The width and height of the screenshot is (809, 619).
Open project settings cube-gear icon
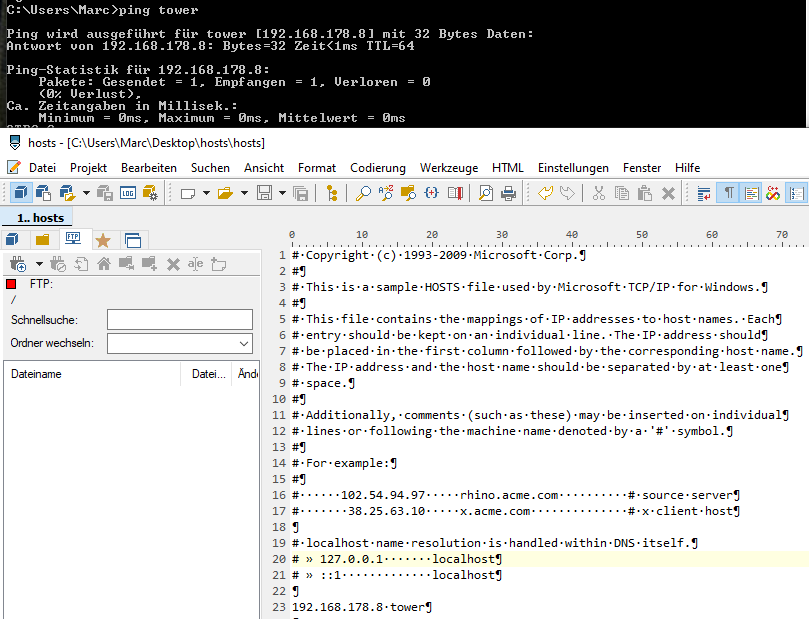[x=151, y=193]
